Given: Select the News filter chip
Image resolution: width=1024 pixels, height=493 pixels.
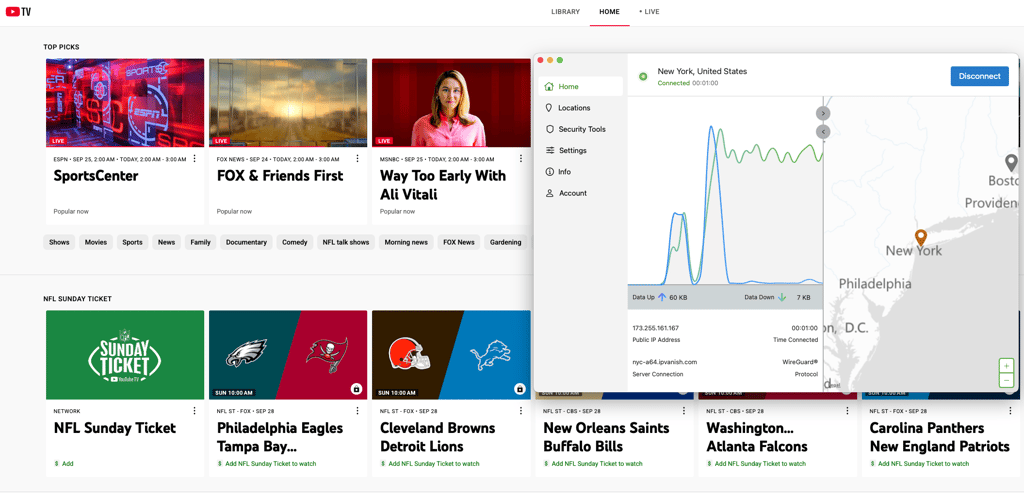Looking at the screenshot, I should click(x=167, y=242).
